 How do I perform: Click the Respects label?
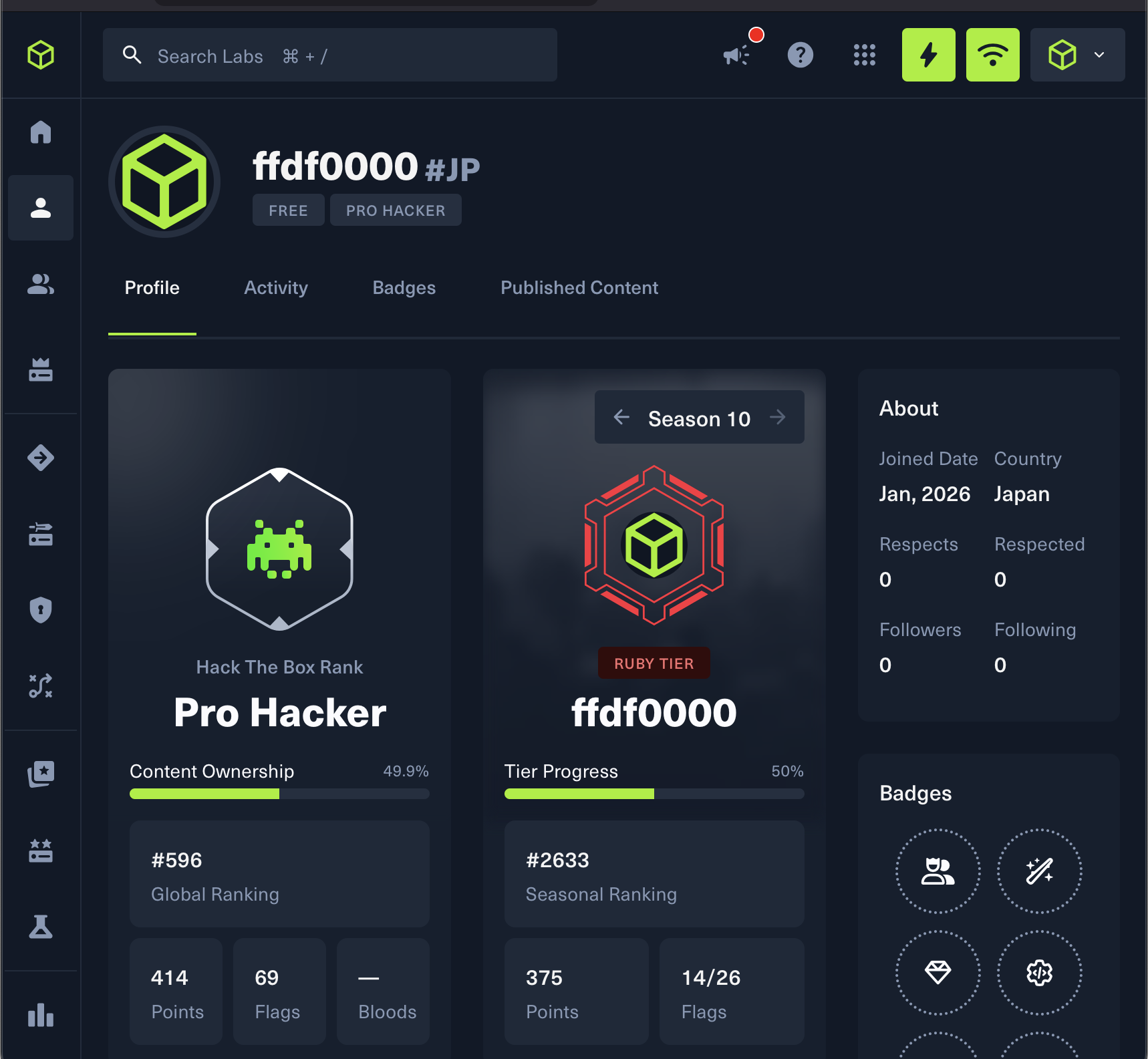tap(919, 545)
